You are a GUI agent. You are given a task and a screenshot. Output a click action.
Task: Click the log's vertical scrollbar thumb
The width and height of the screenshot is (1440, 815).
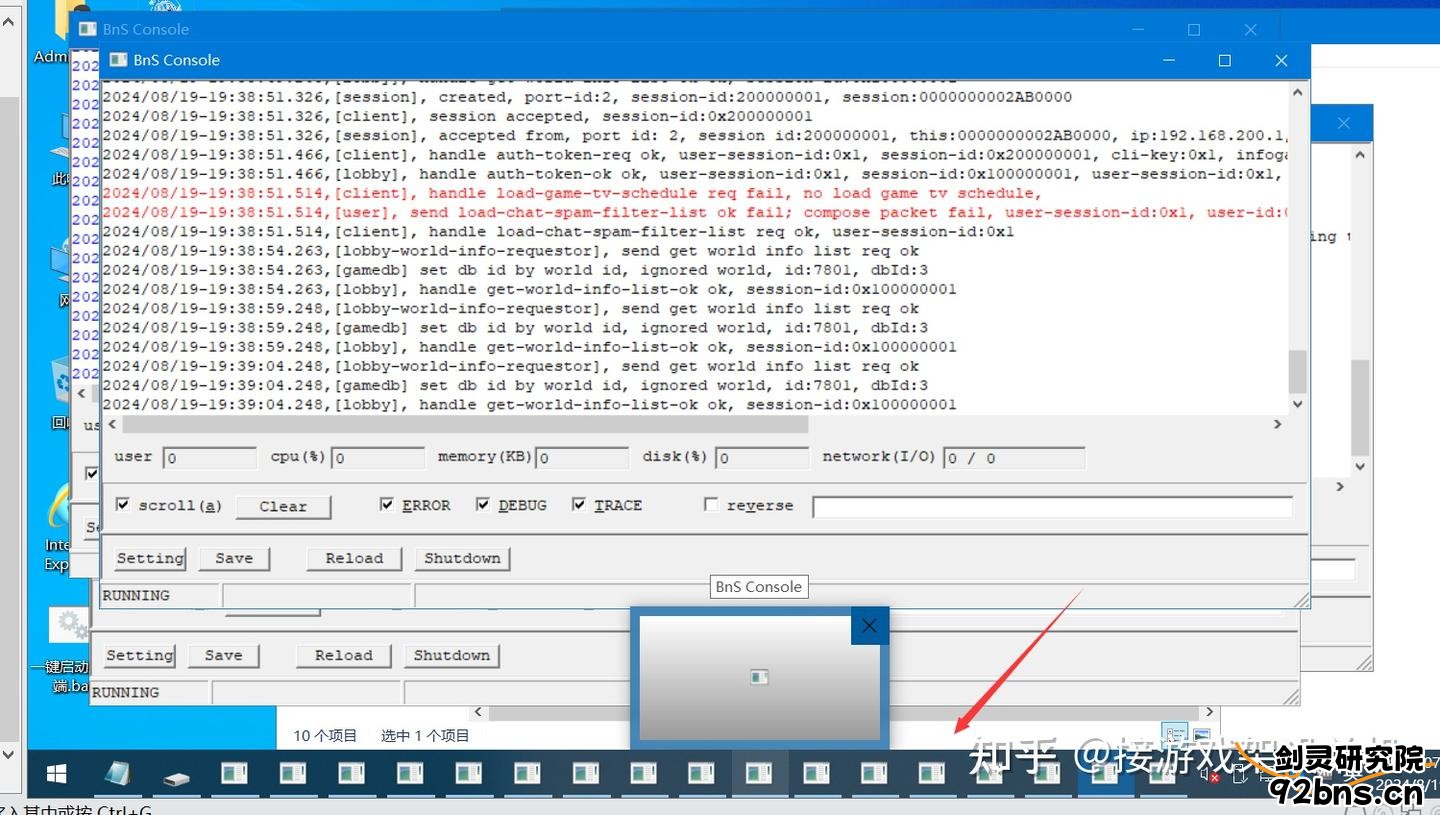(x=1297, y=371)
